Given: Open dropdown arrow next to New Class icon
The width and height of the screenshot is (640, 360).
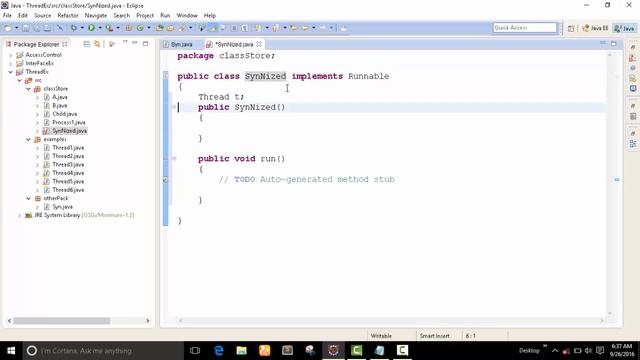Looking at the screenshot, I should click(149, 28).
